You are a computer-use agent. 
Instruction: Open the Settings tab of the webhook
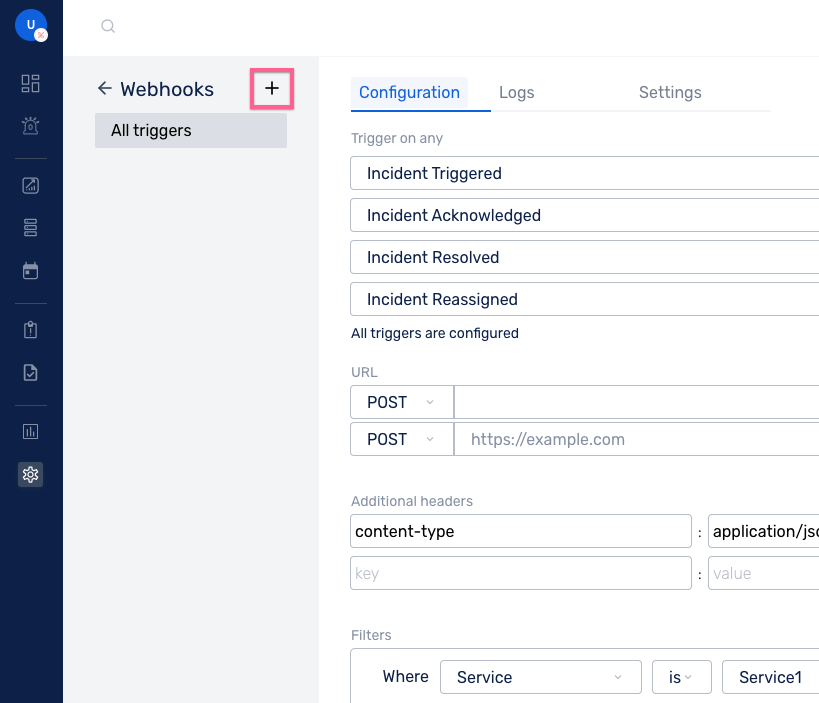pos(670,92)
